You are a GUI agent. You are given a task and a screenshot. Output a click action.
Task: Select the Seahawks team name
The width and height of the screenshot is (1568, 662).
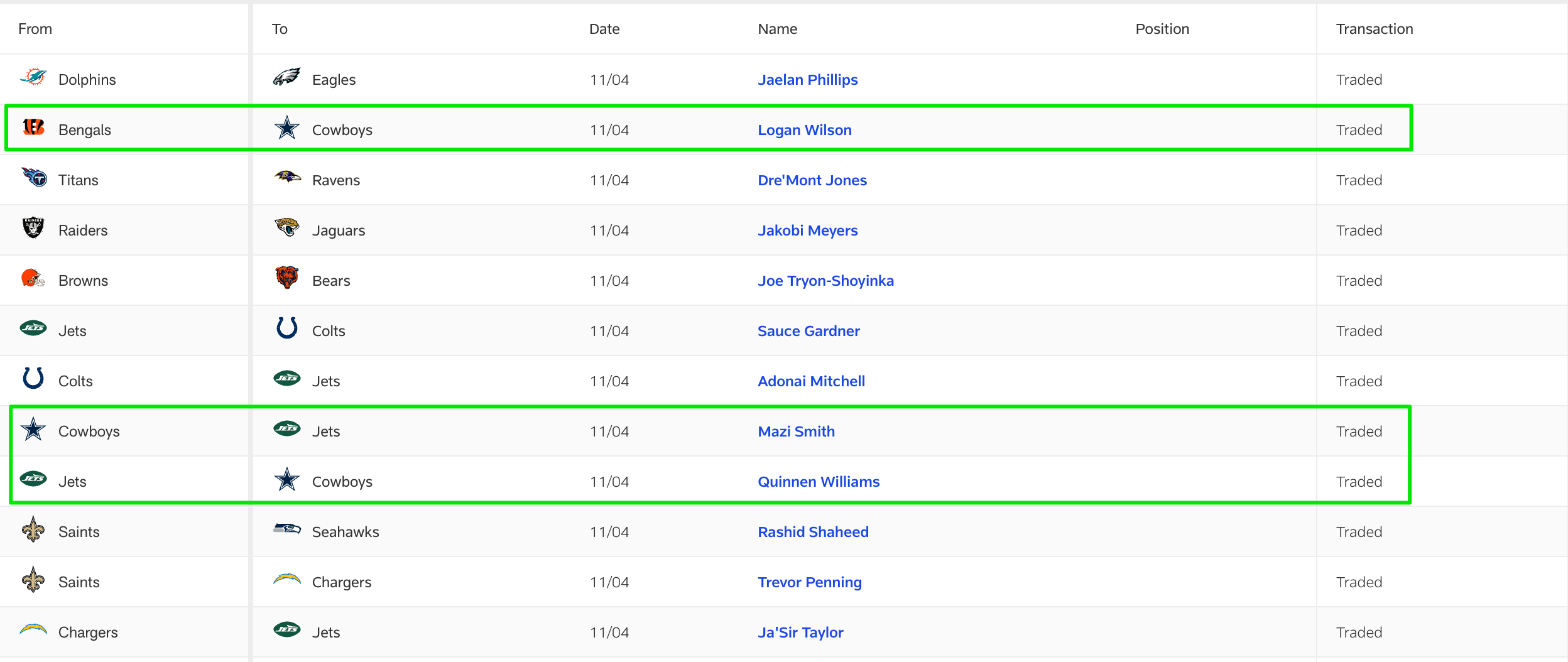click(346, 532)
